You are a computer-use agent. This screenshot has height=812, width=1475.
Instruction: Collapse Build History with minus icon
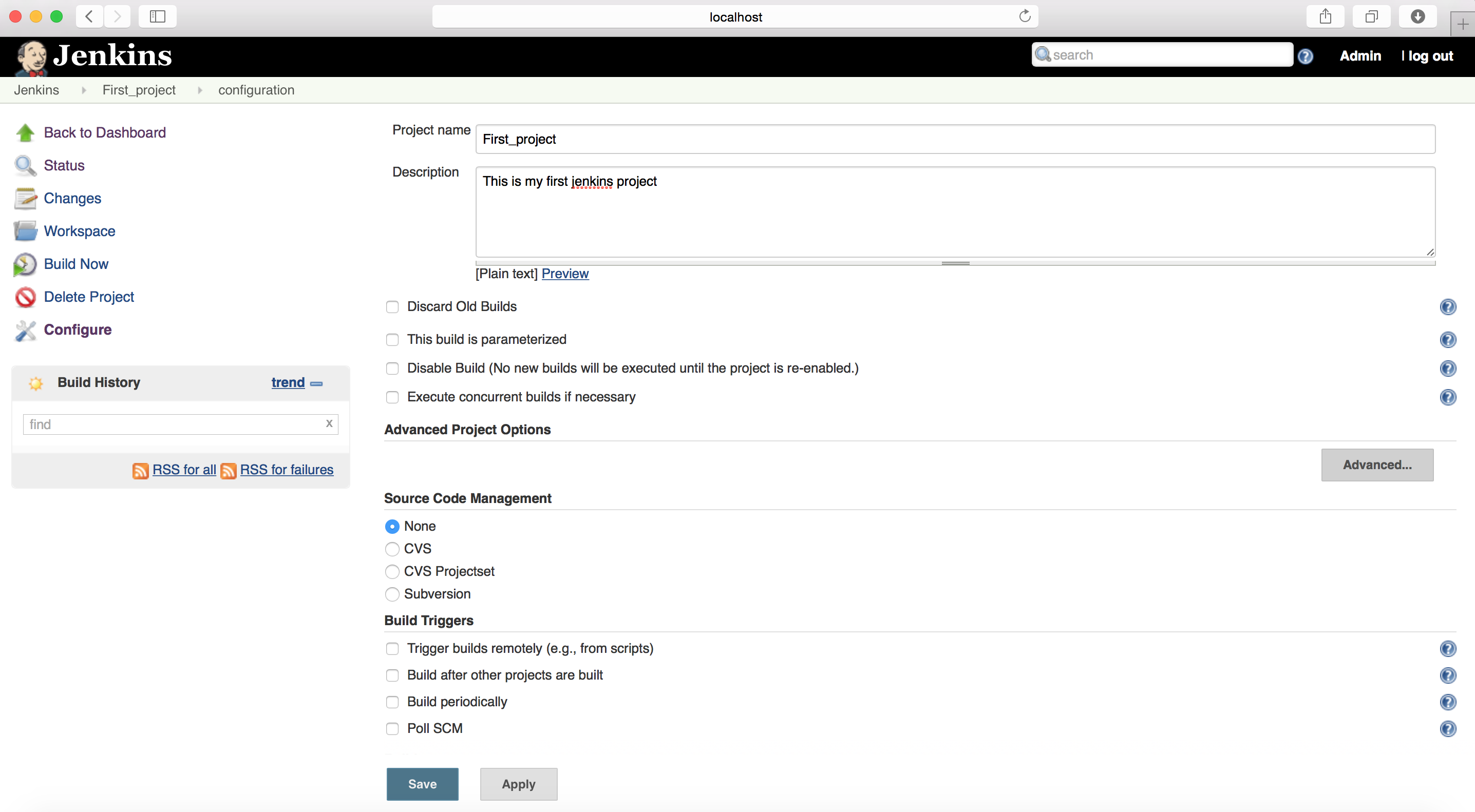point(317,383)
